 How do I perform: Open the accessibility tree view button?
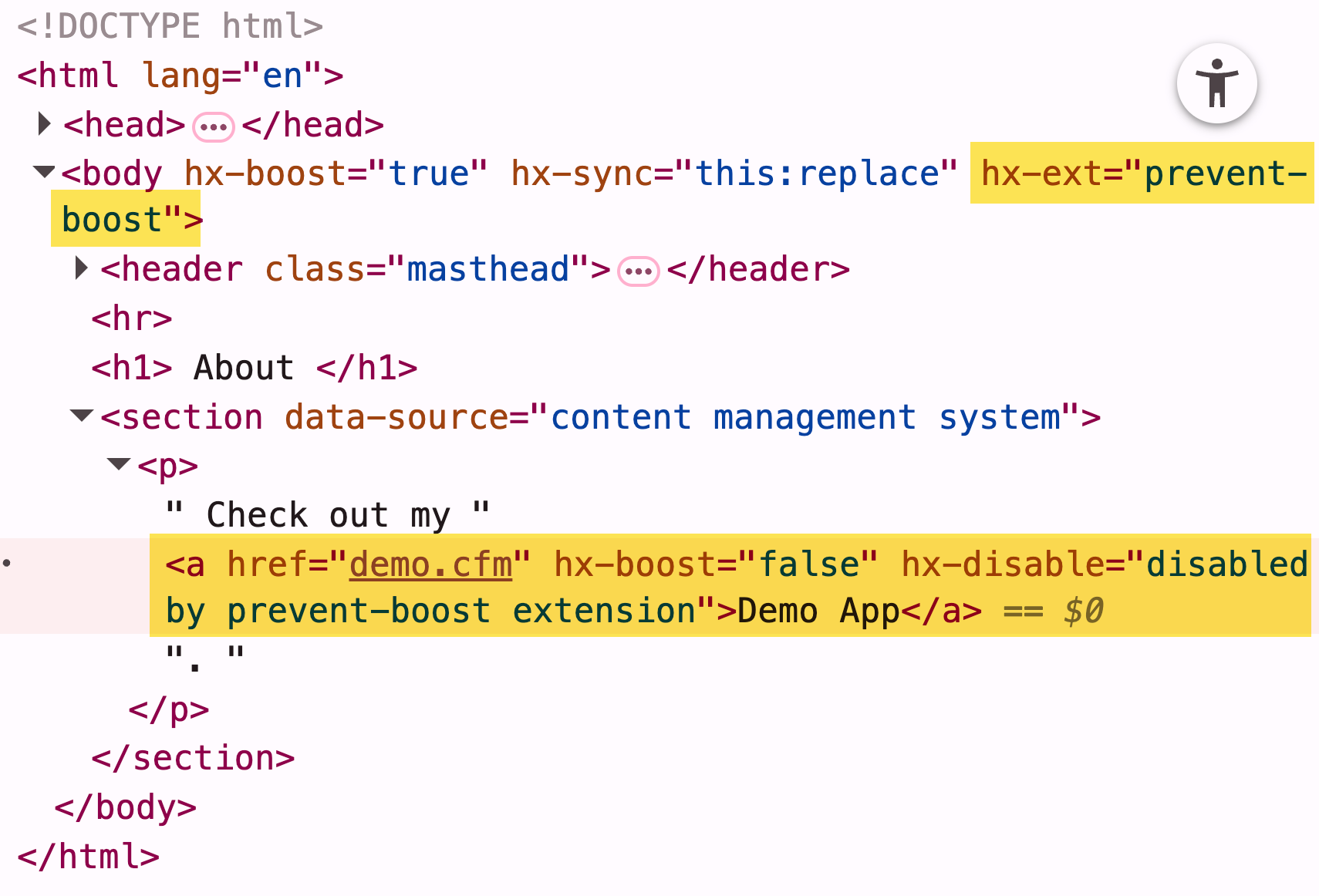1216,83
